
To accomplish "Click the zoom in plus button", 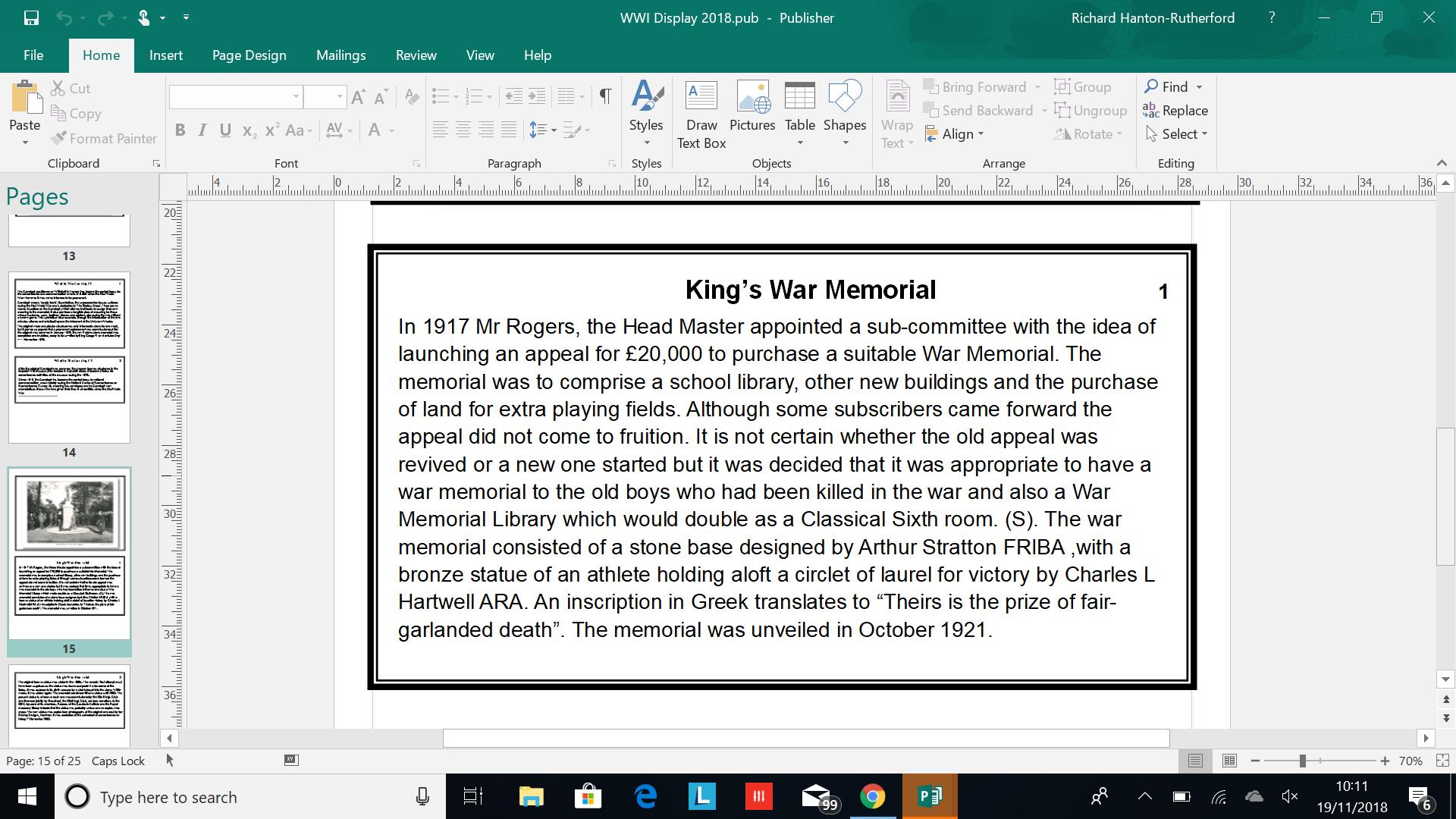I will [x=1385, y=761].
